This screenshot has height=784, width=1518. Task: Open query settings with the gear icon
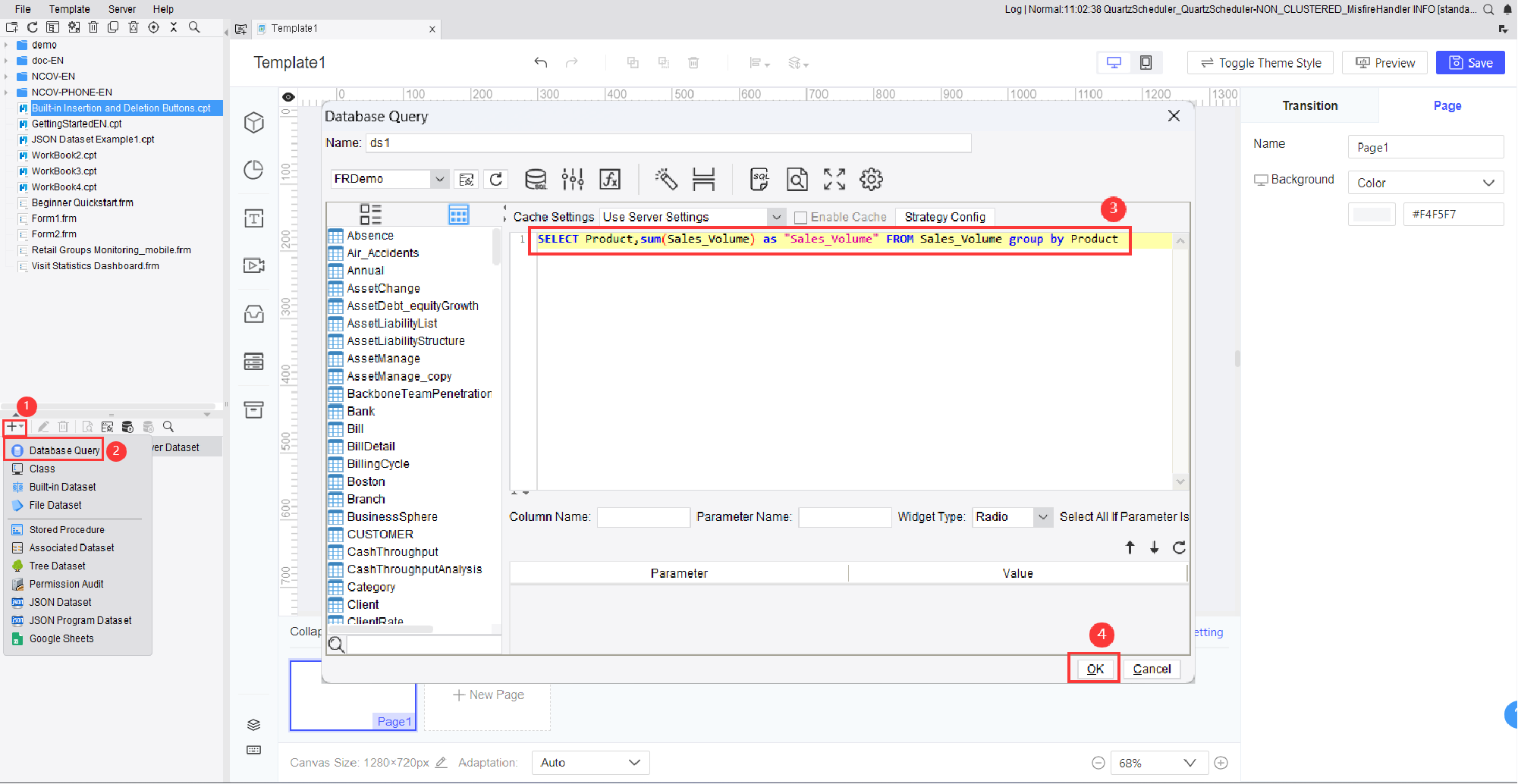[x=871, y=179]
